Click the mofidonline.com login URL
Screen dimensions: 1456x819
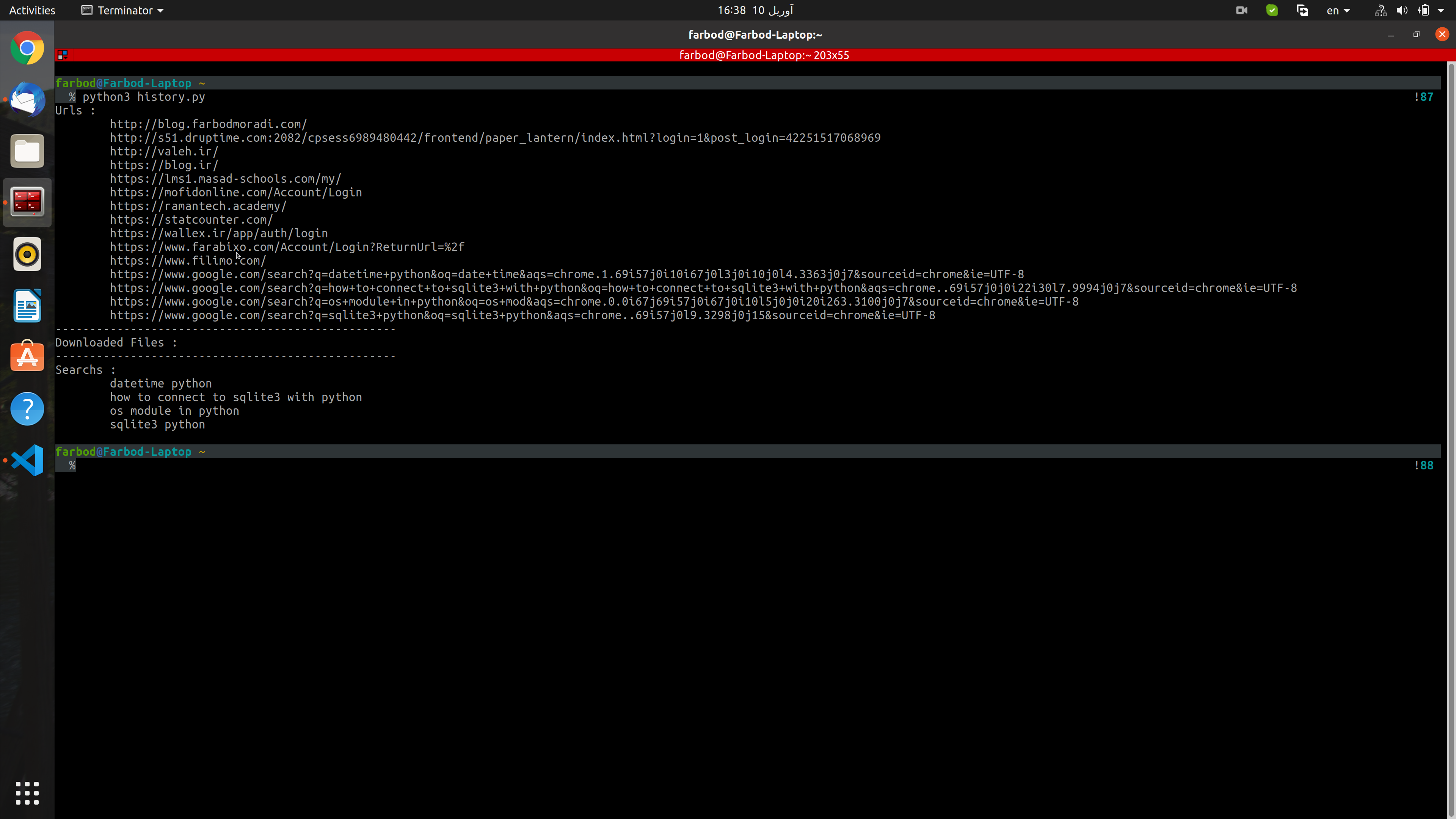click(236, 192)
